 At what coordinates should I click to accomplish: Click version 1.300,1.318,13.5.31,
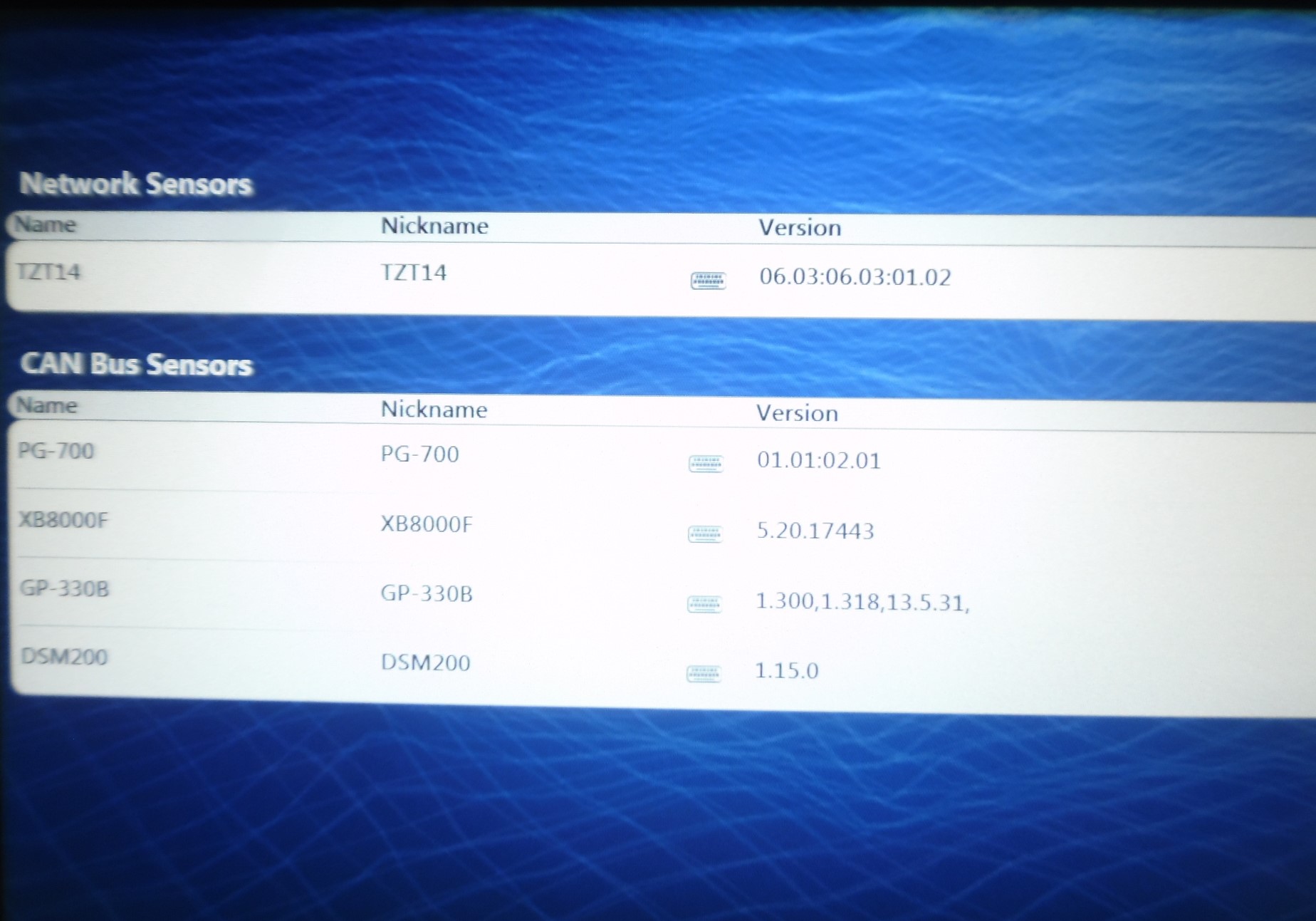point(862,603)
